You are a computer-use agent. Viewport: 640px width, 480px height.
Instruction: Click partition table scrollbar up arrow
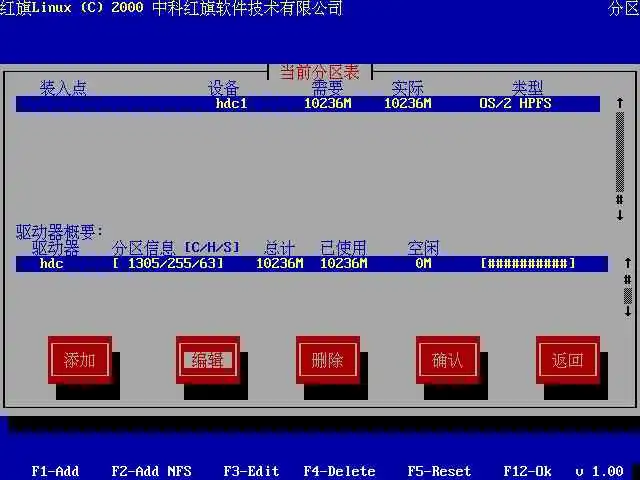pos(620,103)
